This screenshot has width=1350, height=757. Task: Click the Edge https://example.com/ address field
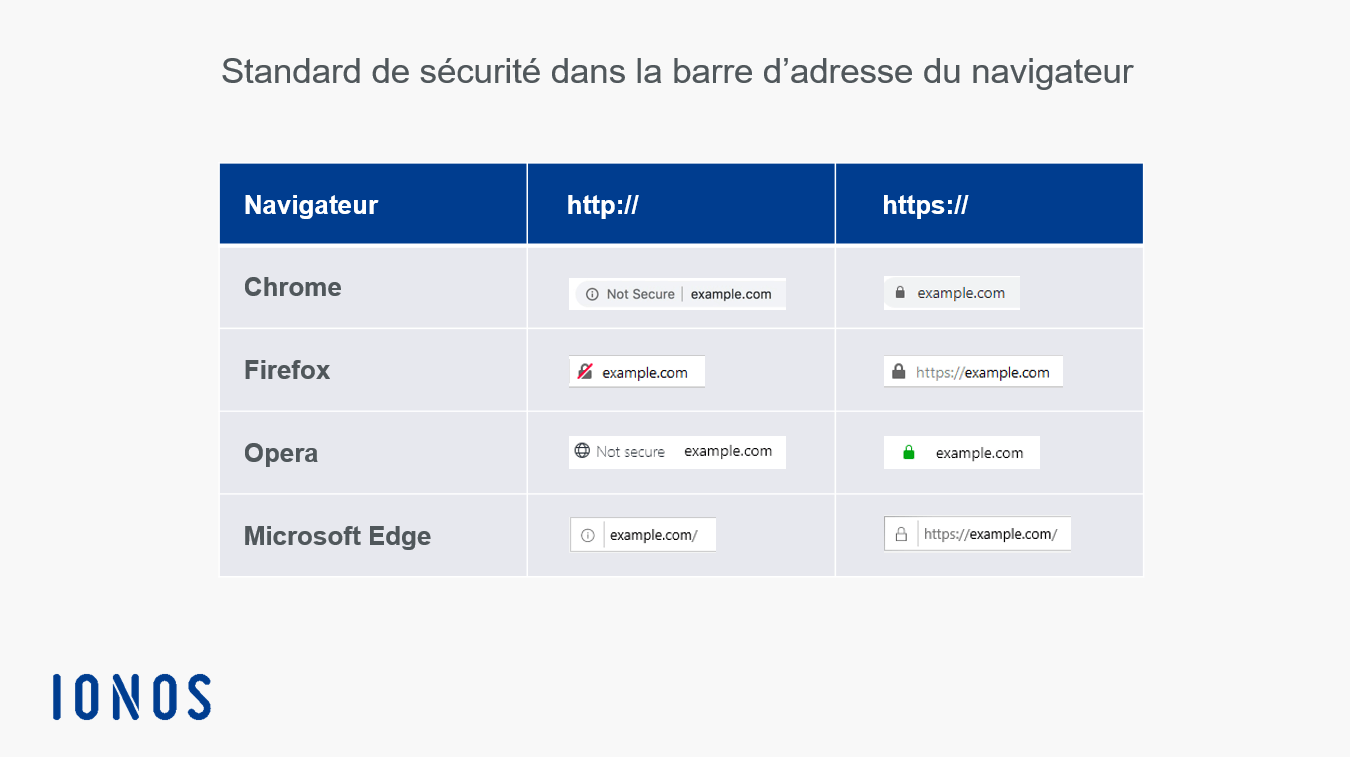click(977, 534)
